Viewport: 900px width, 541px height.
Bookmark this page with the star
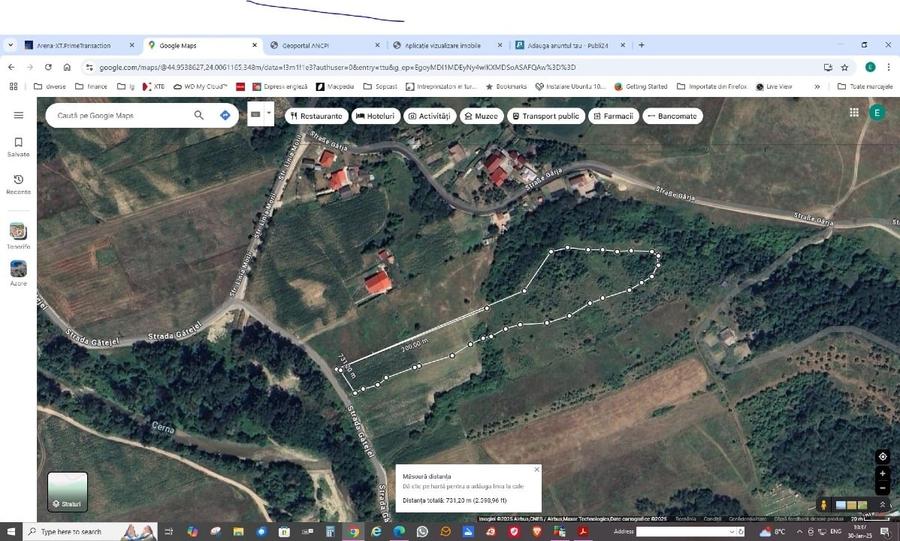pos(844,67)
